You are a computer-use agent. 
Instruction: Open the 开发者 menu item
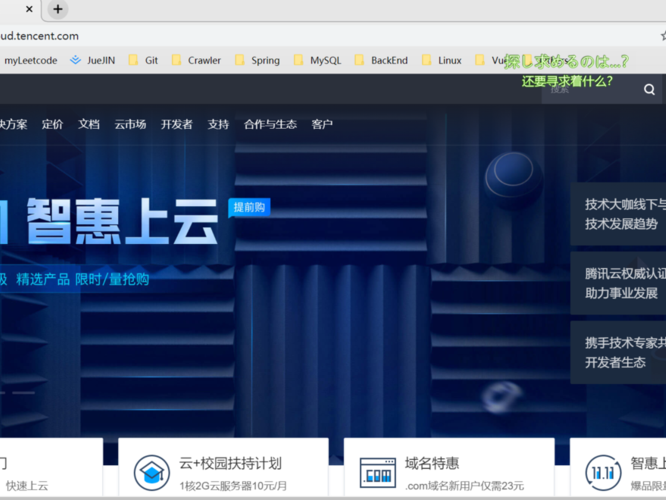click(177, 124)
